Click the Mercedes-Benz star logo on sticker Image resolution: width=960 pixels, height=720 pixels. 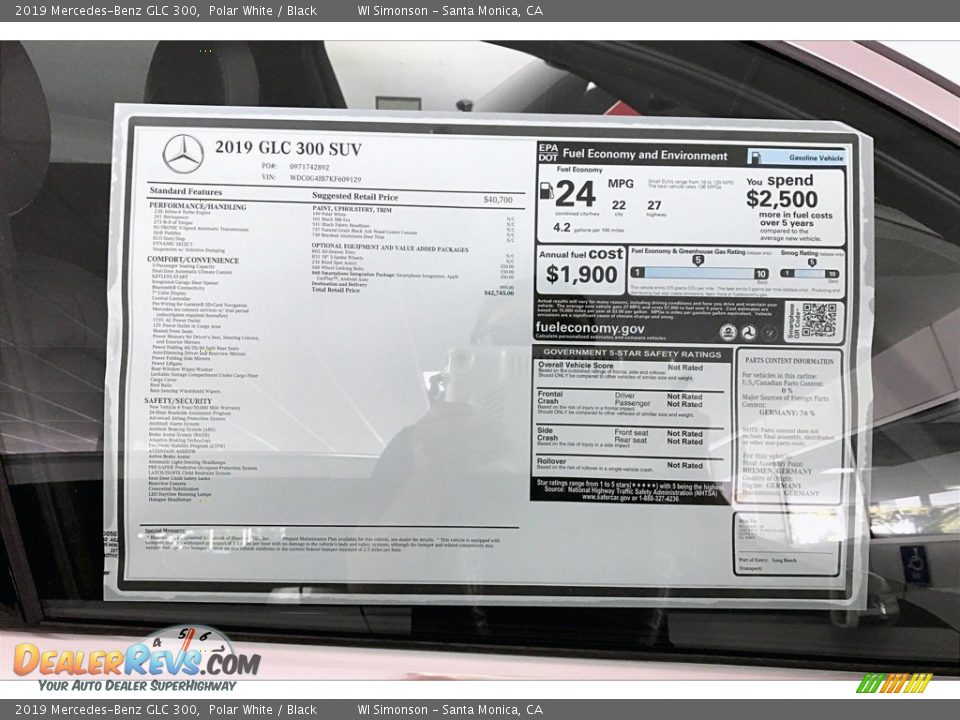[x=183, y=154]
